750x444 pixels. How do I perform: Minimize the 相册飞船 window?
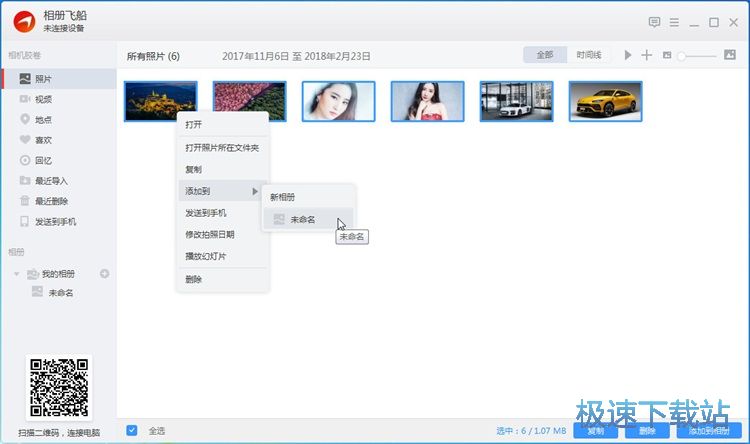(694, 23)
